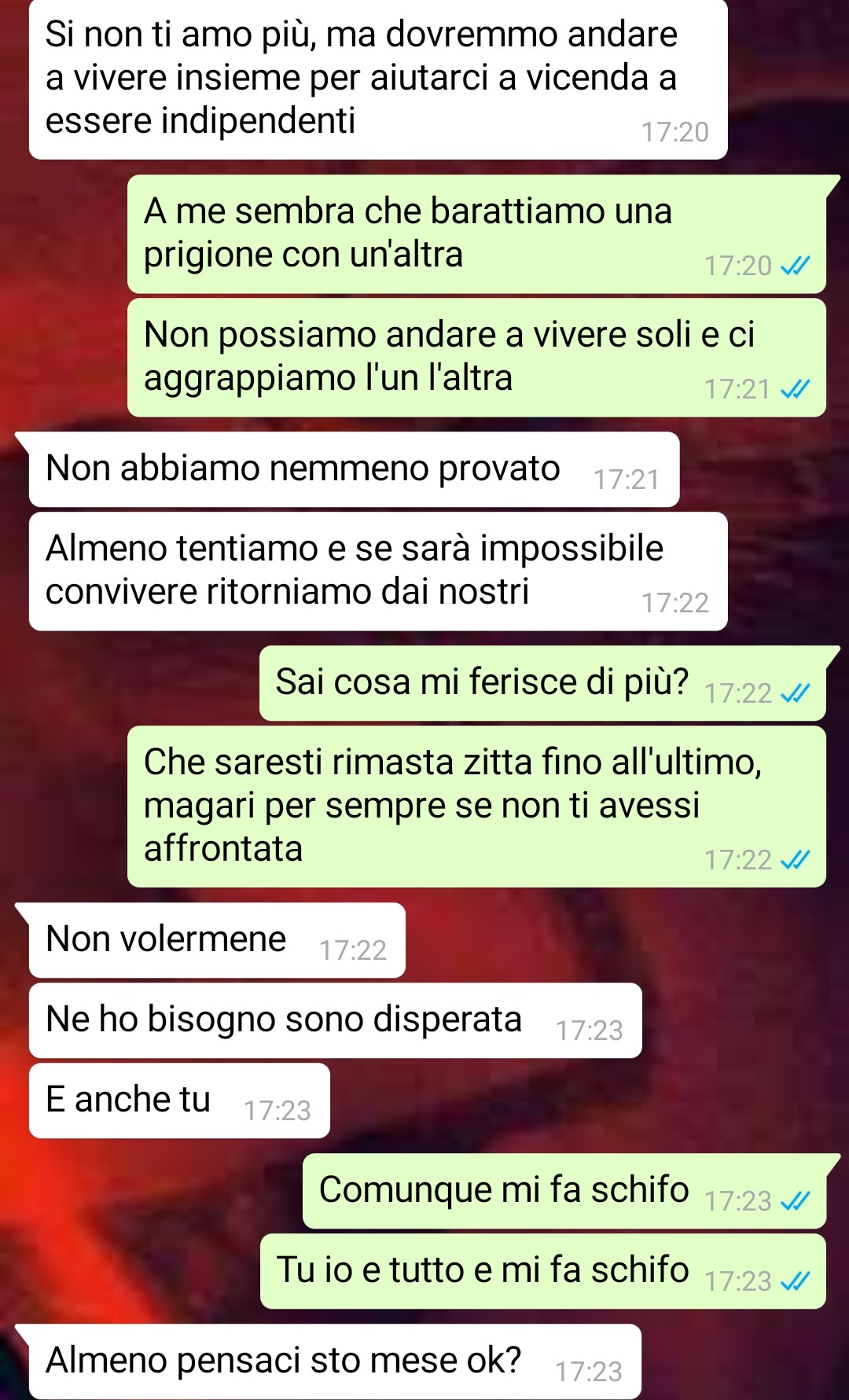
Task: Tap the read checkmarks on the 'affrontata' message
Action: pyautogui.click(x=795, y=860)
